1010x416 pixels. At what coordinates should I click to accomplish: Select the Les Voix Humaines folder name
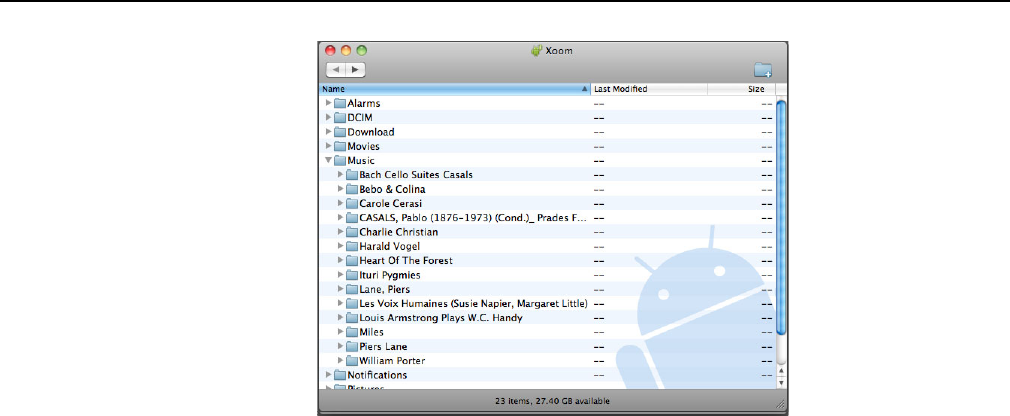click(473, 303)
